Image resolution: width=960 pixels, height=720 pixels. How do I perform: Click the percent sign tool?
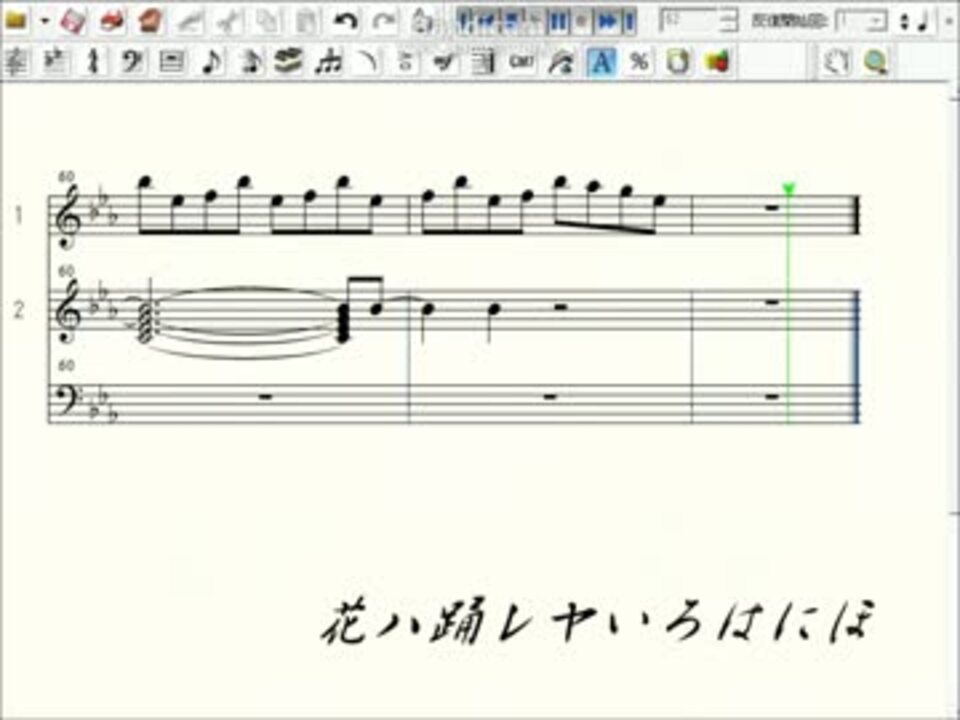(x=639, y=62)
